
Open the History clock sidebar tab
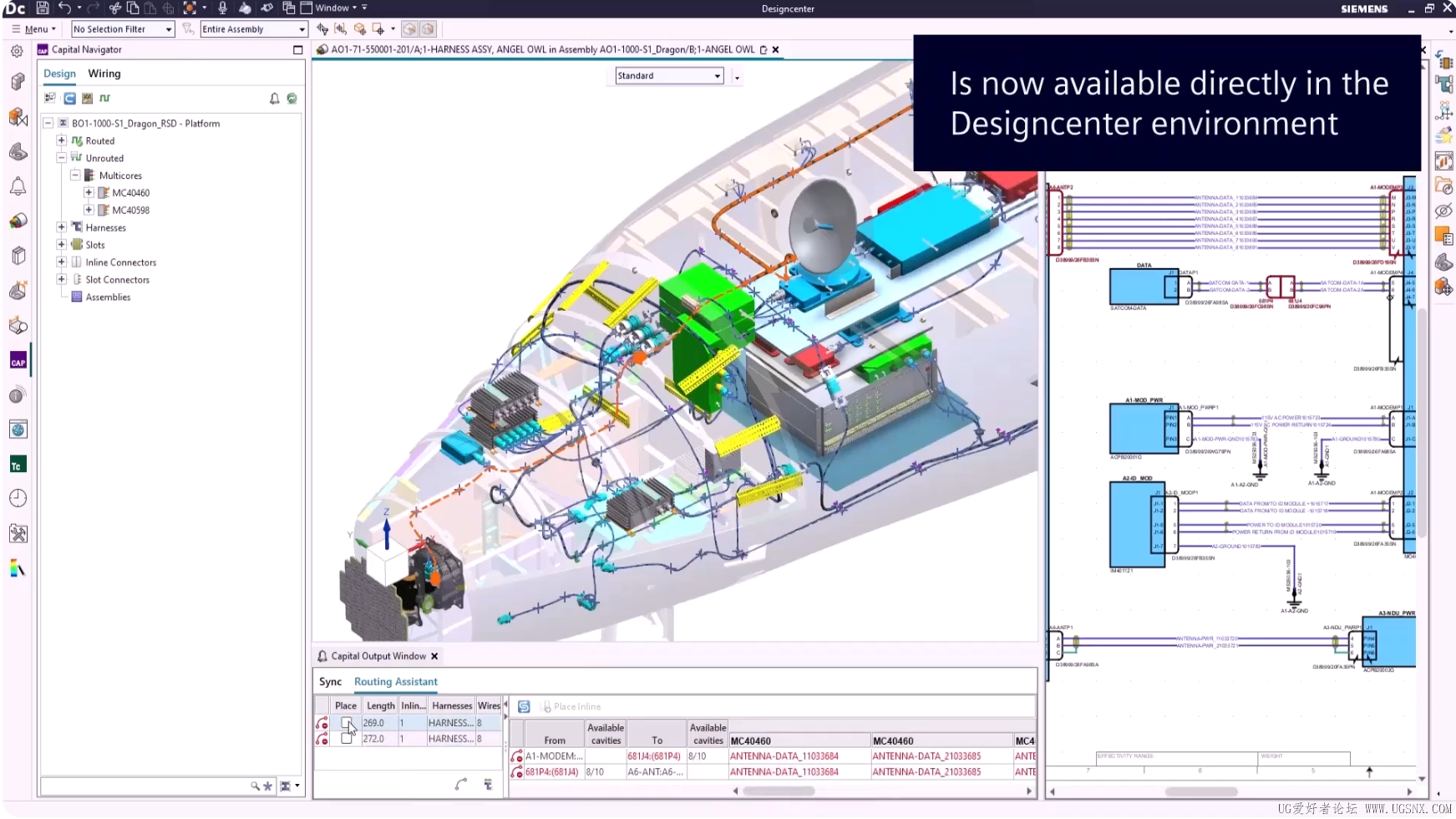tap(18, 499)
